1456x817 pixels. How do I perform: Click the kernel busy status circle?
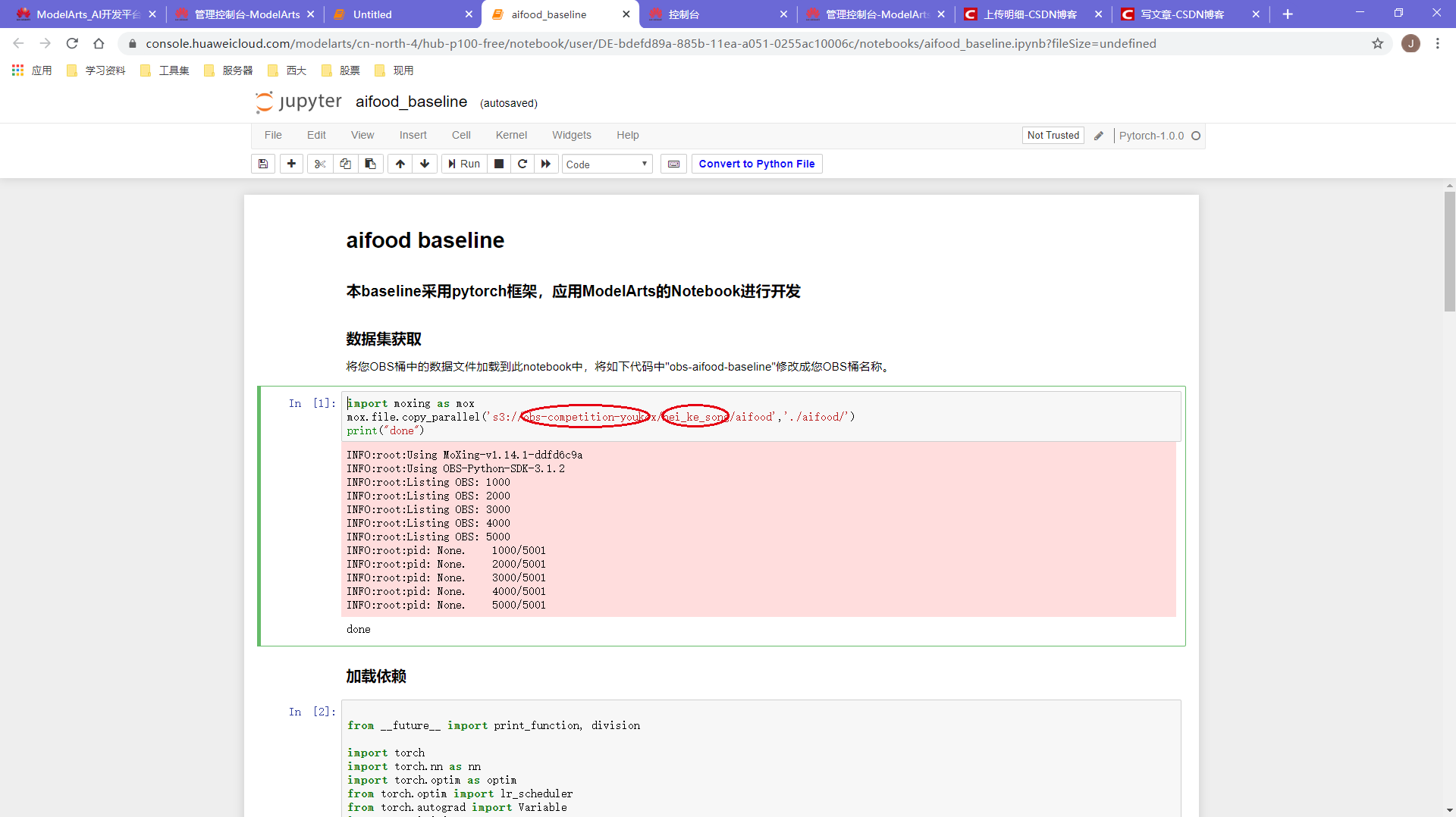(x=1197, y=136)
